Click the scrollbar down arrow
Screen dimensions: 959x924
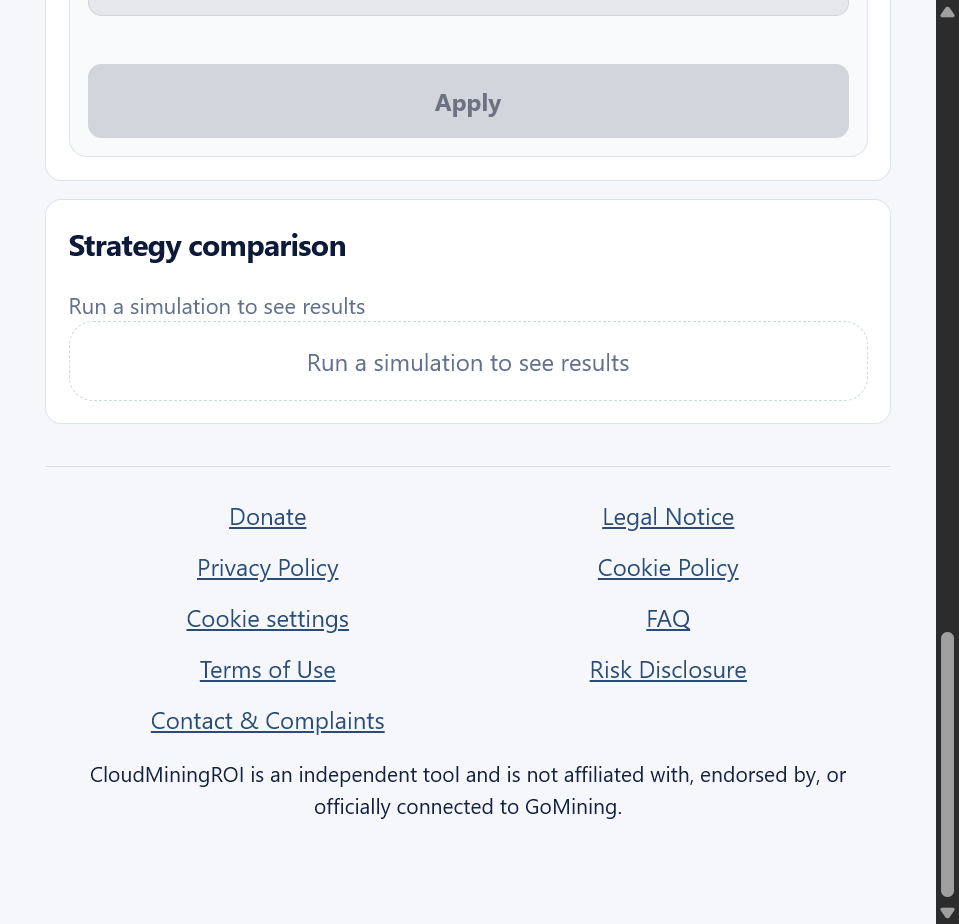coord(947,912)
